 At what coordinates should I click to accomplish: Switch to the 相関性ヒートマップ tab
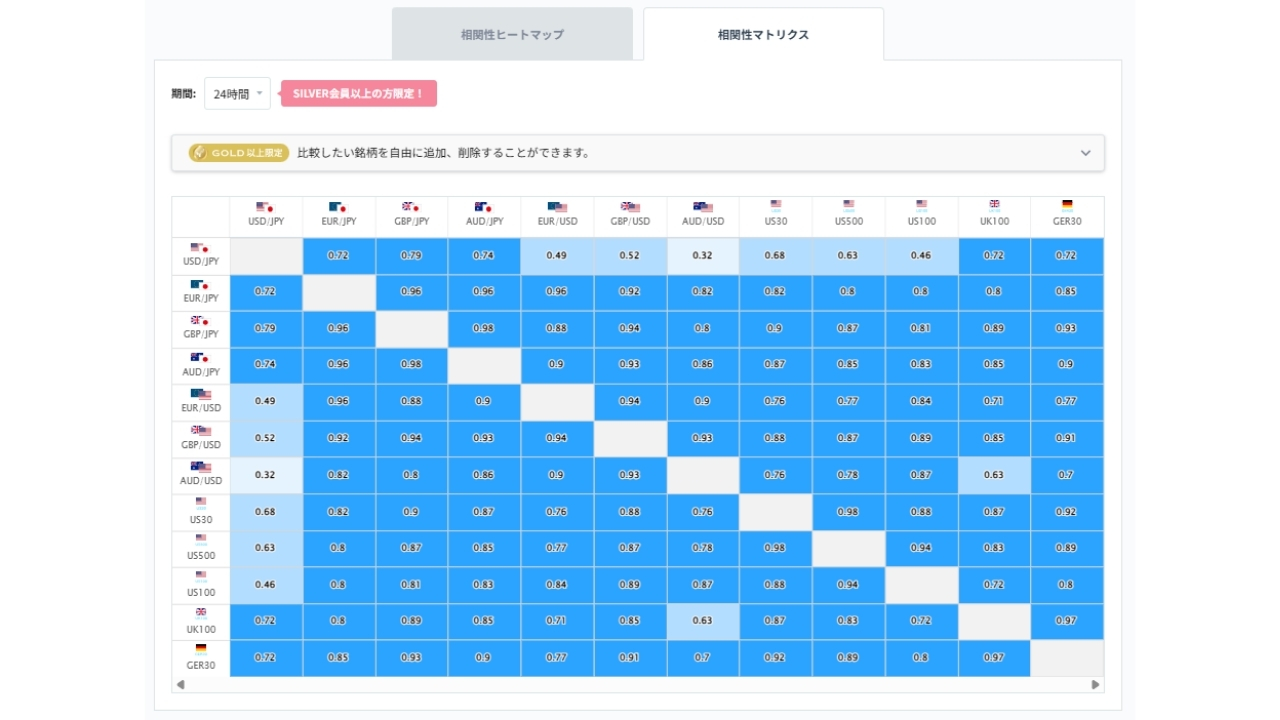[x=512, y=34]
